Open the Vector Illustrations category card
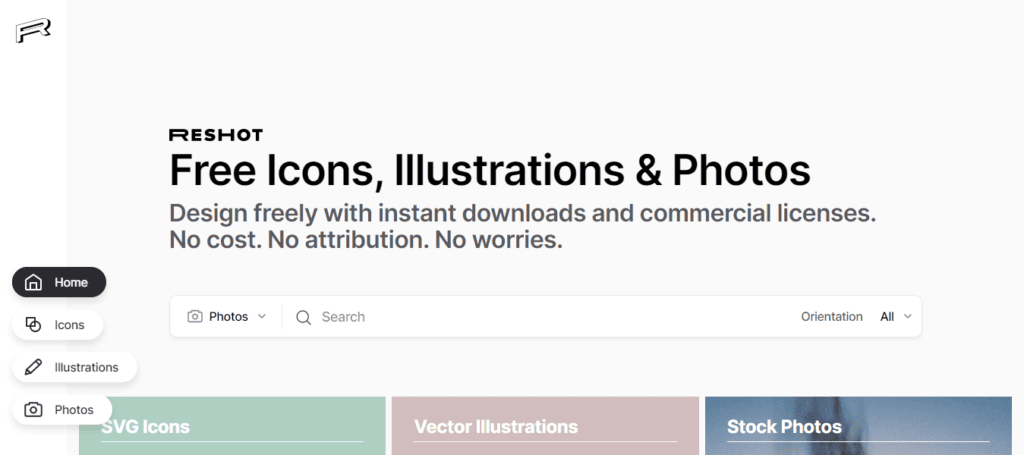Image resolution: width=1024 pixels, height=455 pixels. pyautogui.click(x=545, y=426)
